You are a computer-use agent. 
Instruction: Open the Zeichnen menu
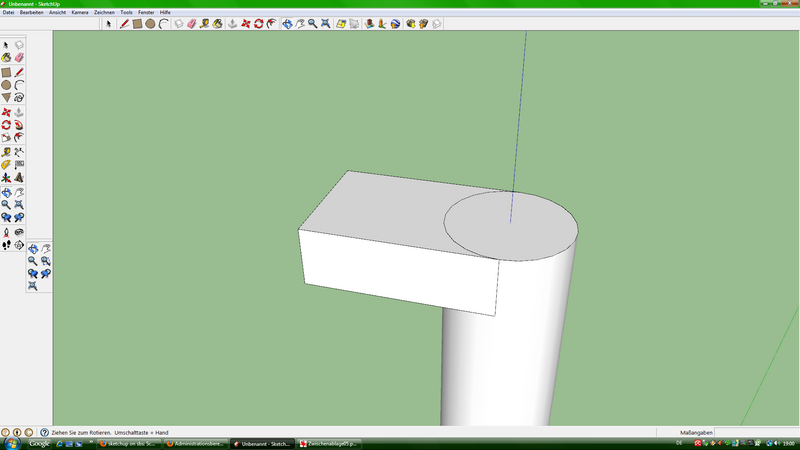pyautogui.click(x=104, y=12)
